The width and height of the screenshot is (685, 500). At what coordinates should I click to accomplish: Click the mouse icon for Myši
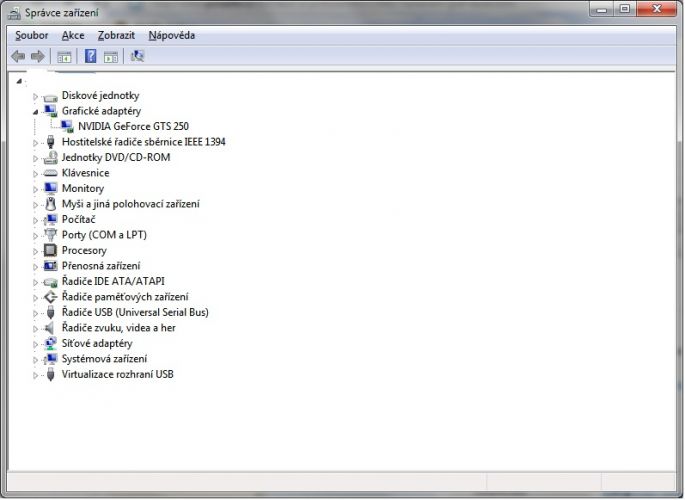(51, 204)
